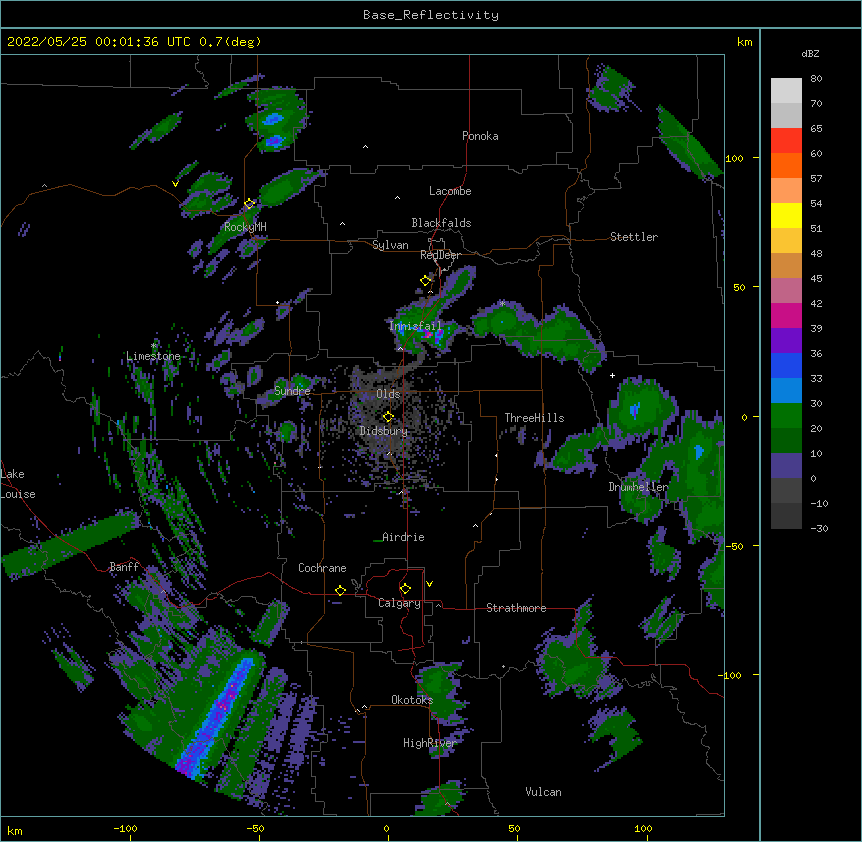Click the Airdrie label
Viewport: 862px width, 842px height.
[x=403, y=537]
